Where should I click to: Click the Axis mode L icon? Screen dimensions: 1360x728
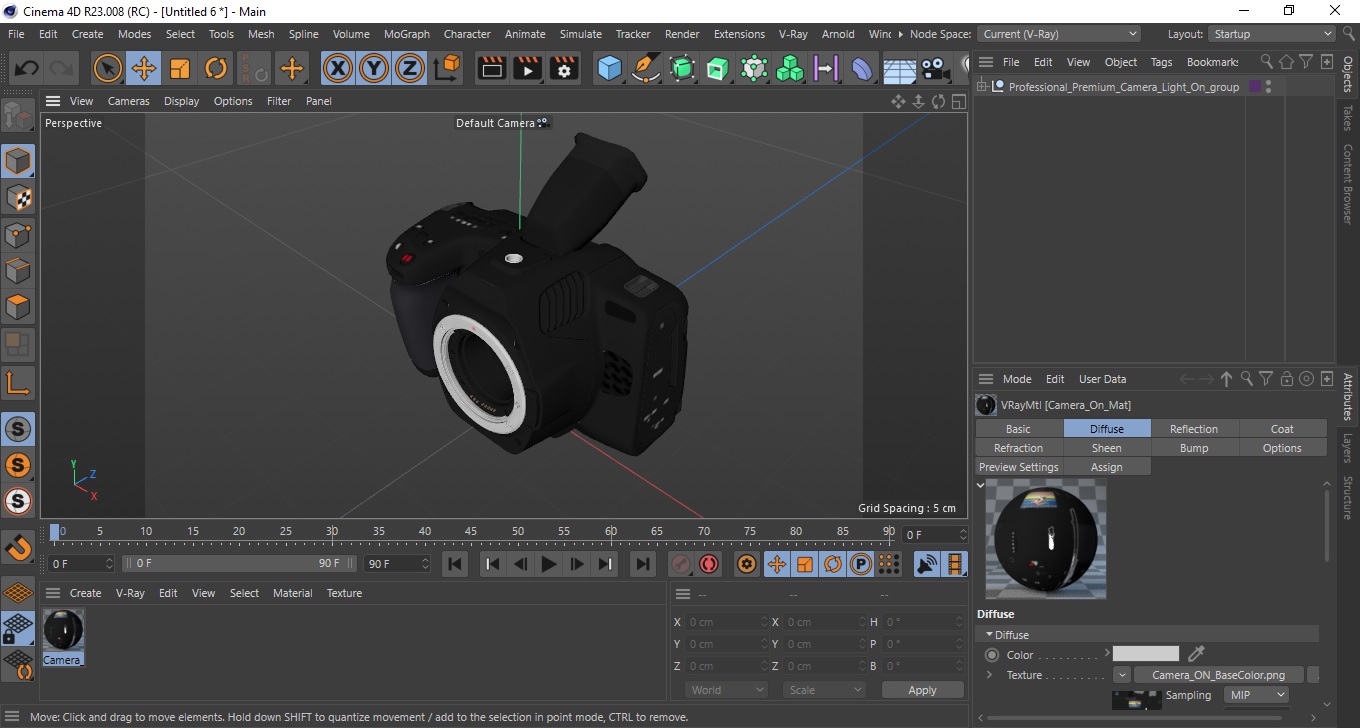[18, 382]
